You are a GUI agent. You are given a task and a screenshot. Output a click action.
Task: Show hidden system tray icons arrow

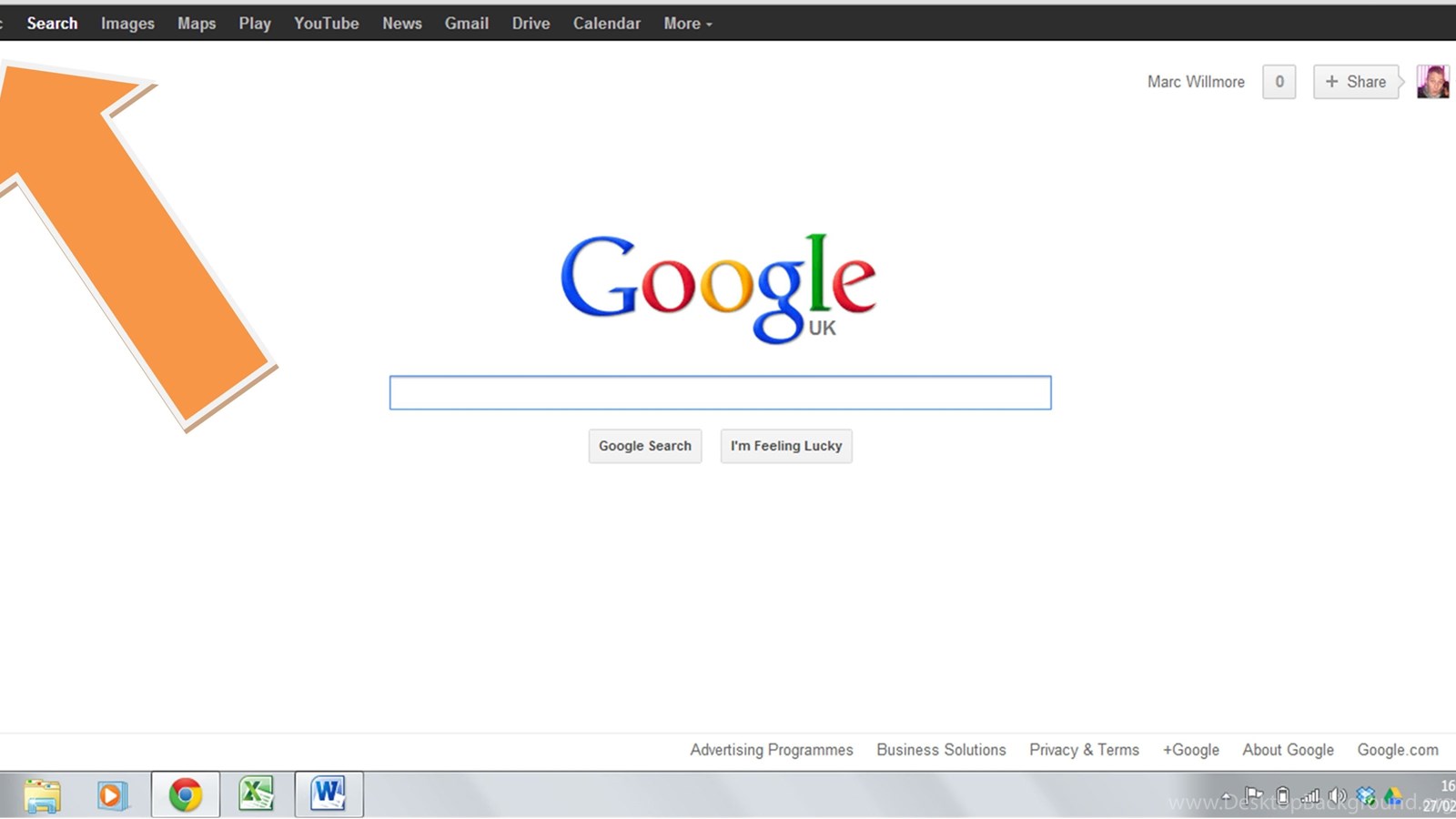[1226, 798]
